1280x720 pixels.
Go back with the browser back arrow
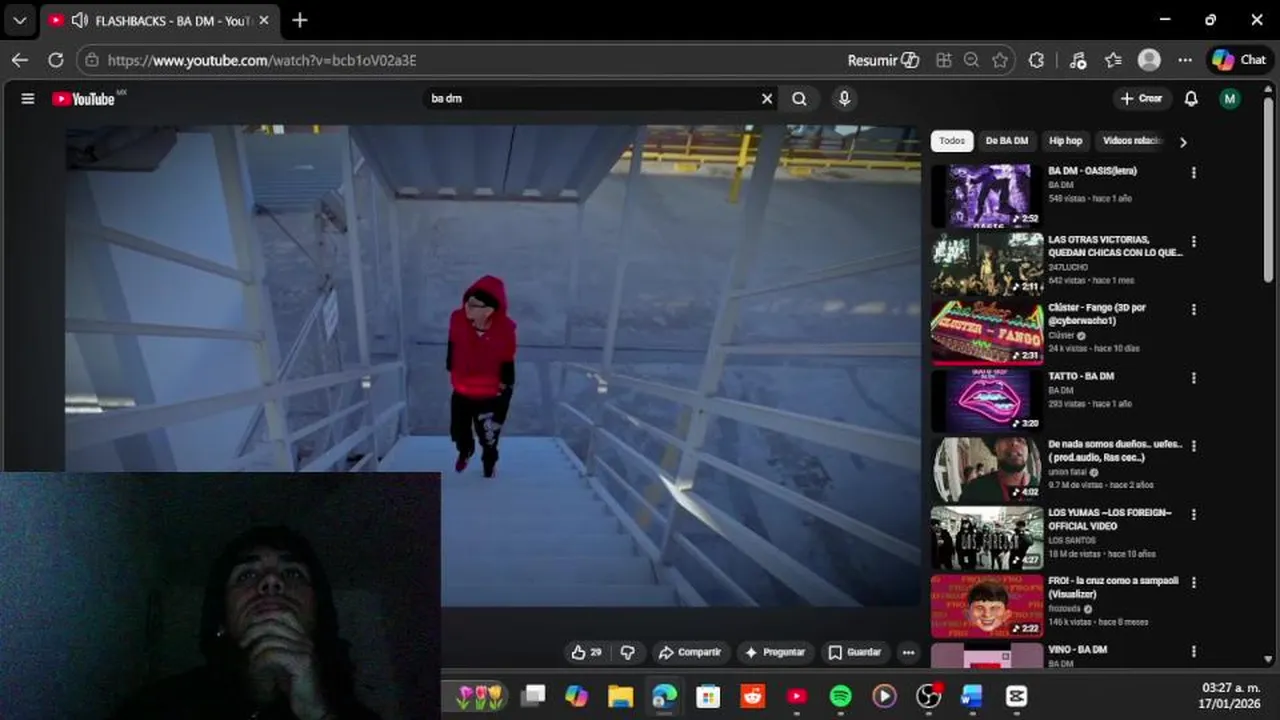pyautogui.click(x=20, y=60)
